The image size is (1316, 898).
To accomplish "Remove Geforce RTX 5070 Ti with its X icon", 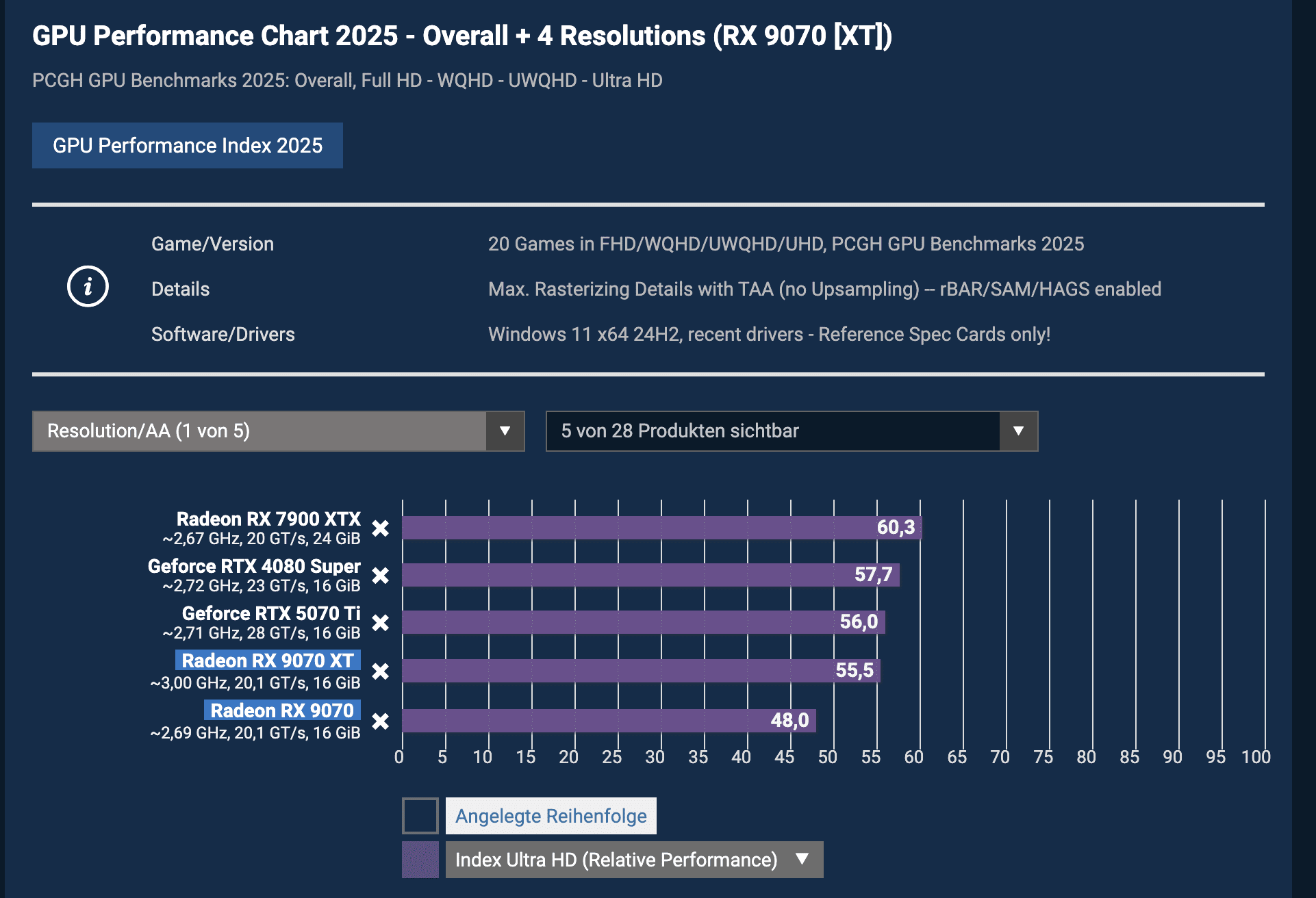I will pyautogui.click(x=381, y=623).
